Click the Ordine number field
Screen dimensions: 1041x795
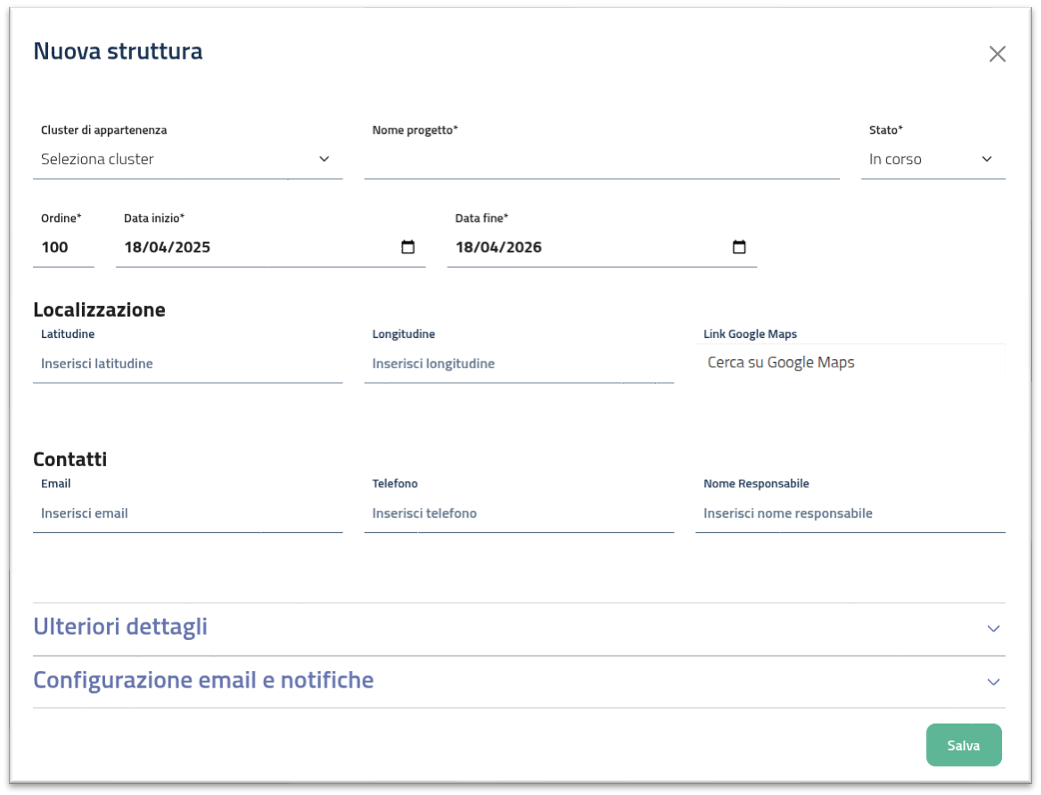62,247
